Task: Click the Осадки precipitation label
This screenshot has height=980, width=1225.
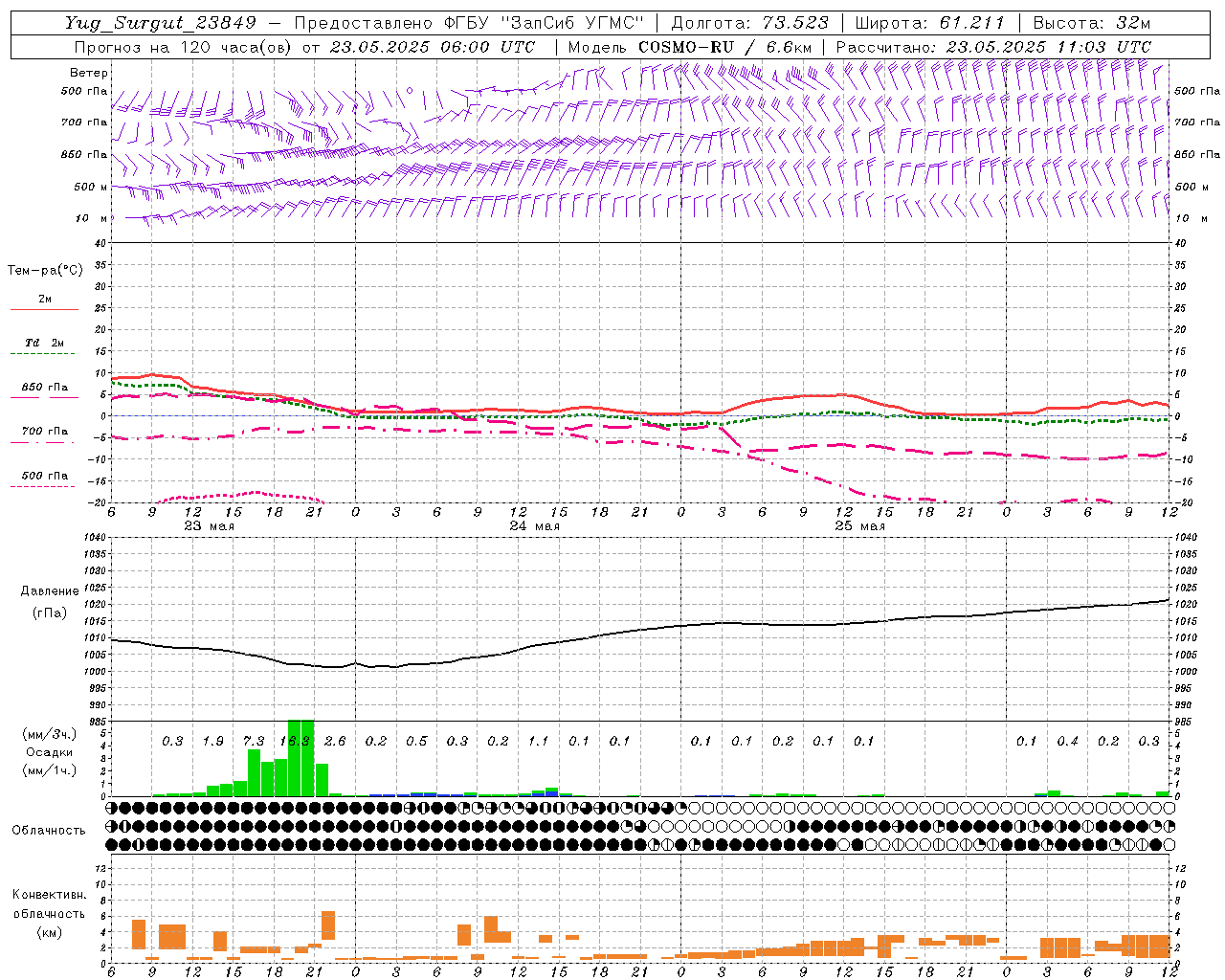Action: click(x=49, y=752)
